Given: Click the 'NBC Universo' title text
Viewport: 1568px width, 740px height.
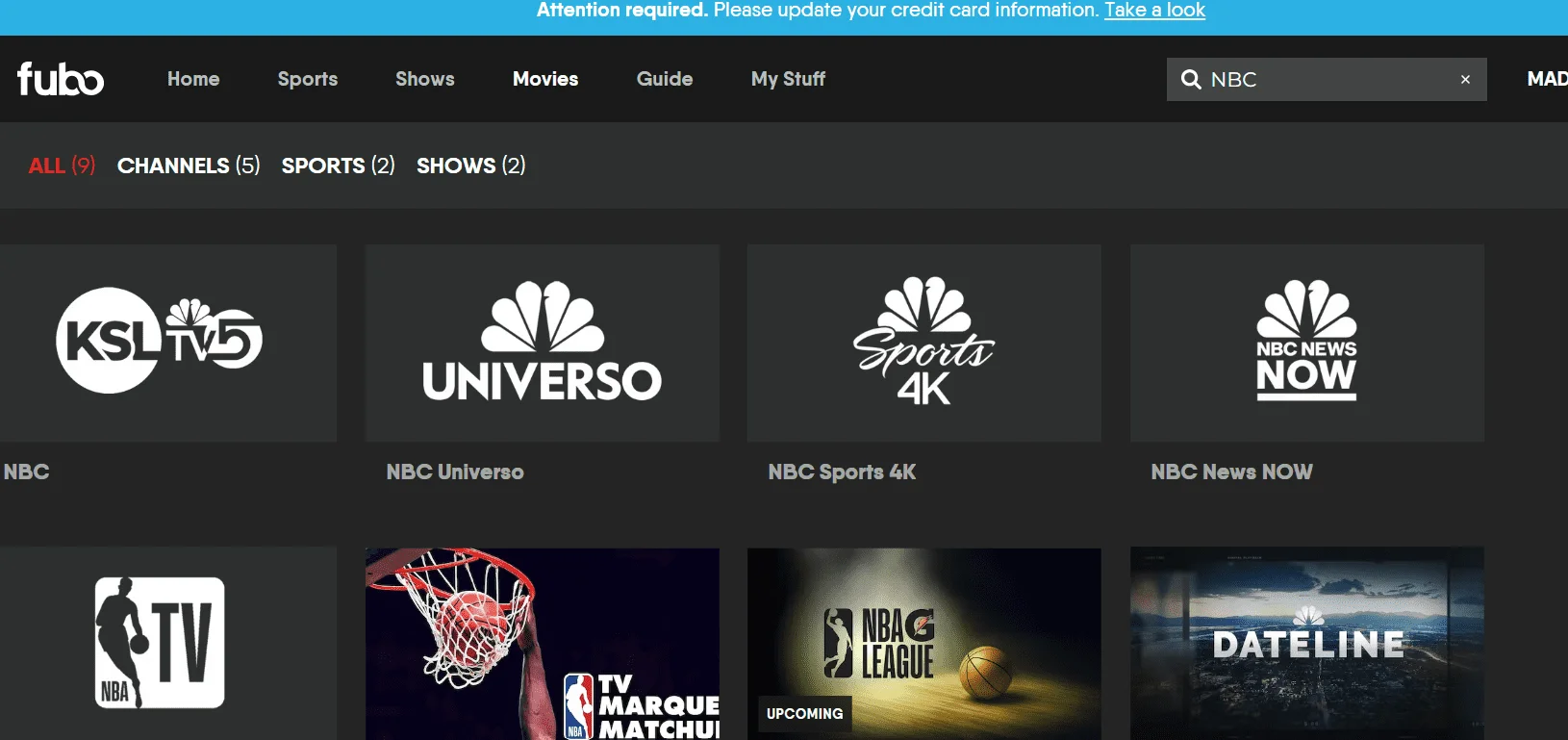Looking at the screenshot, I should (455, 472).
